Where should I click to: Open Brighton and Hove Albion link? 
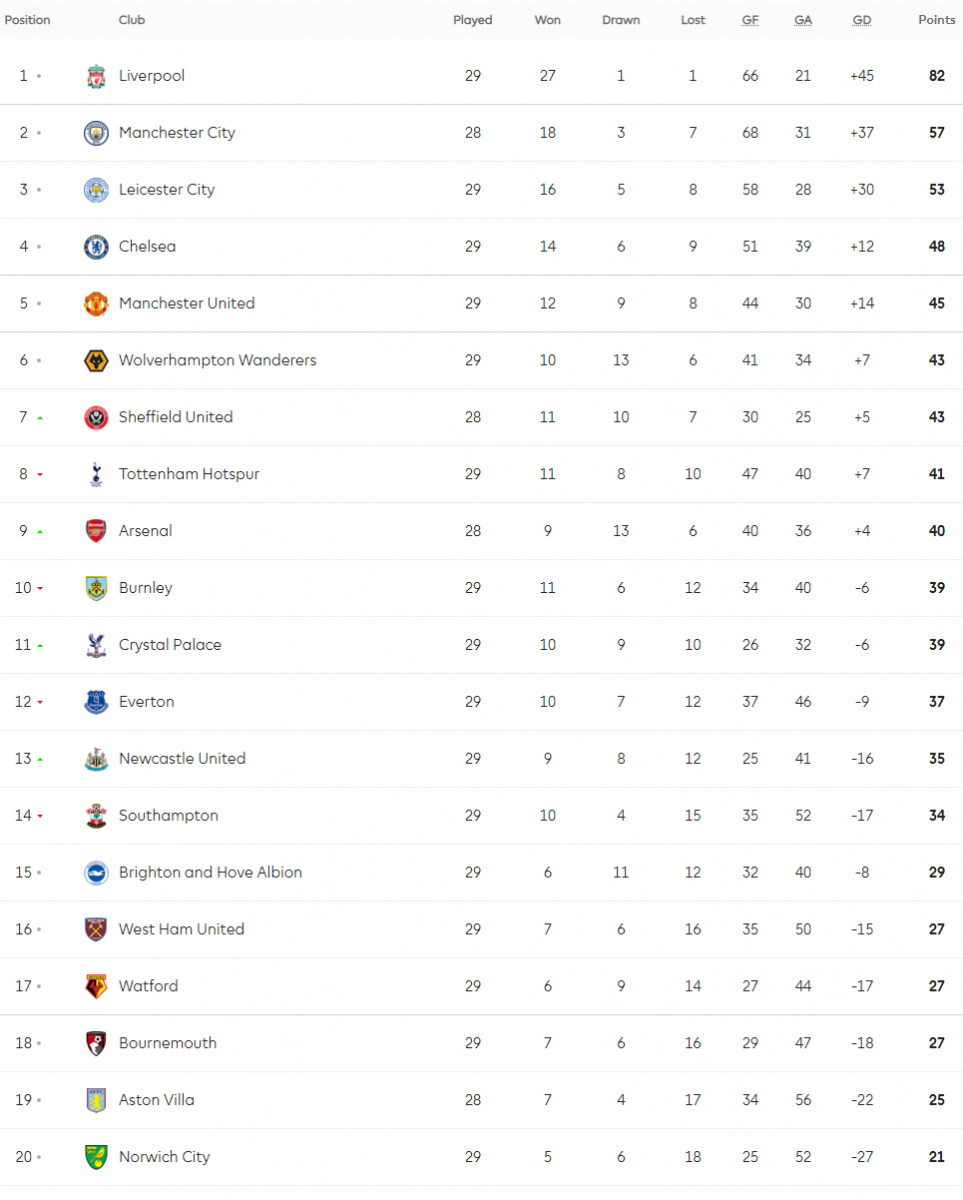[210, 873]
